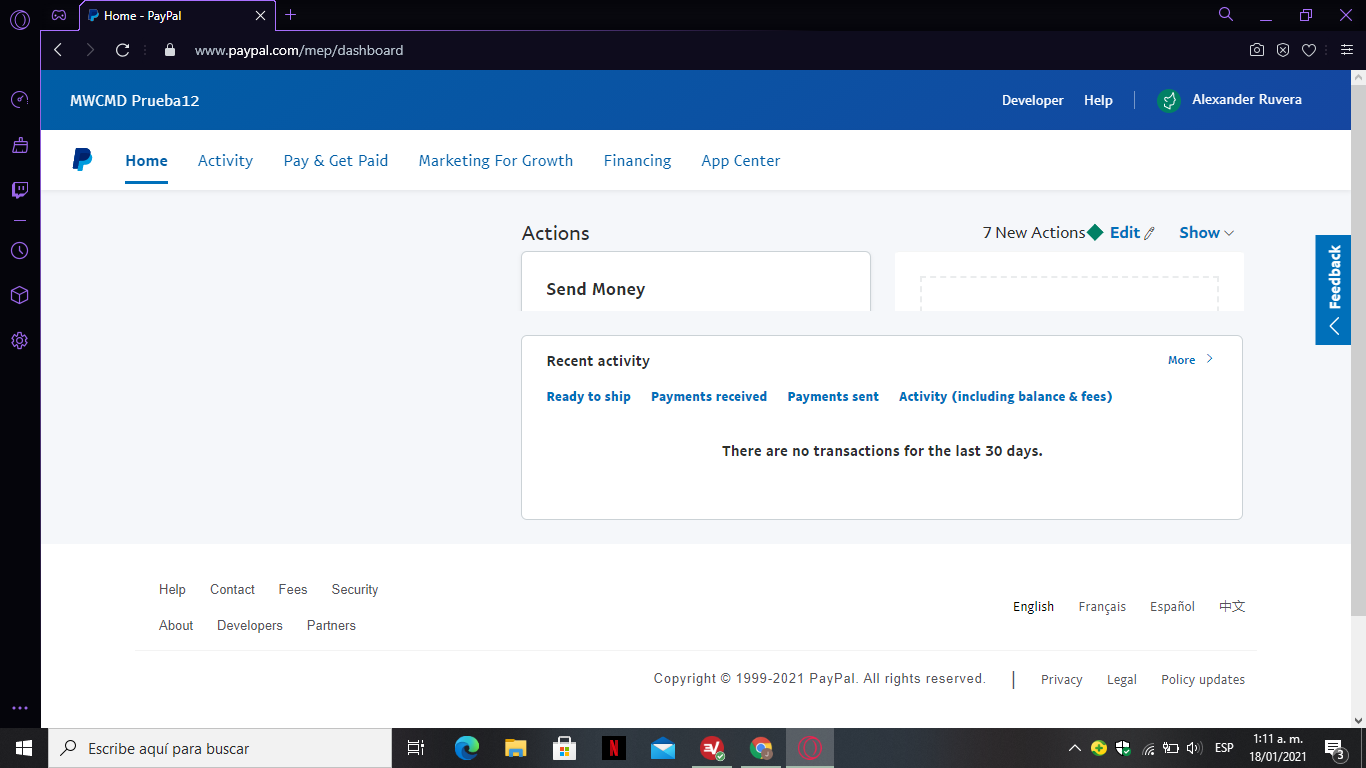
Task: Open Policy updates footer link
Action: [1203, 680]
